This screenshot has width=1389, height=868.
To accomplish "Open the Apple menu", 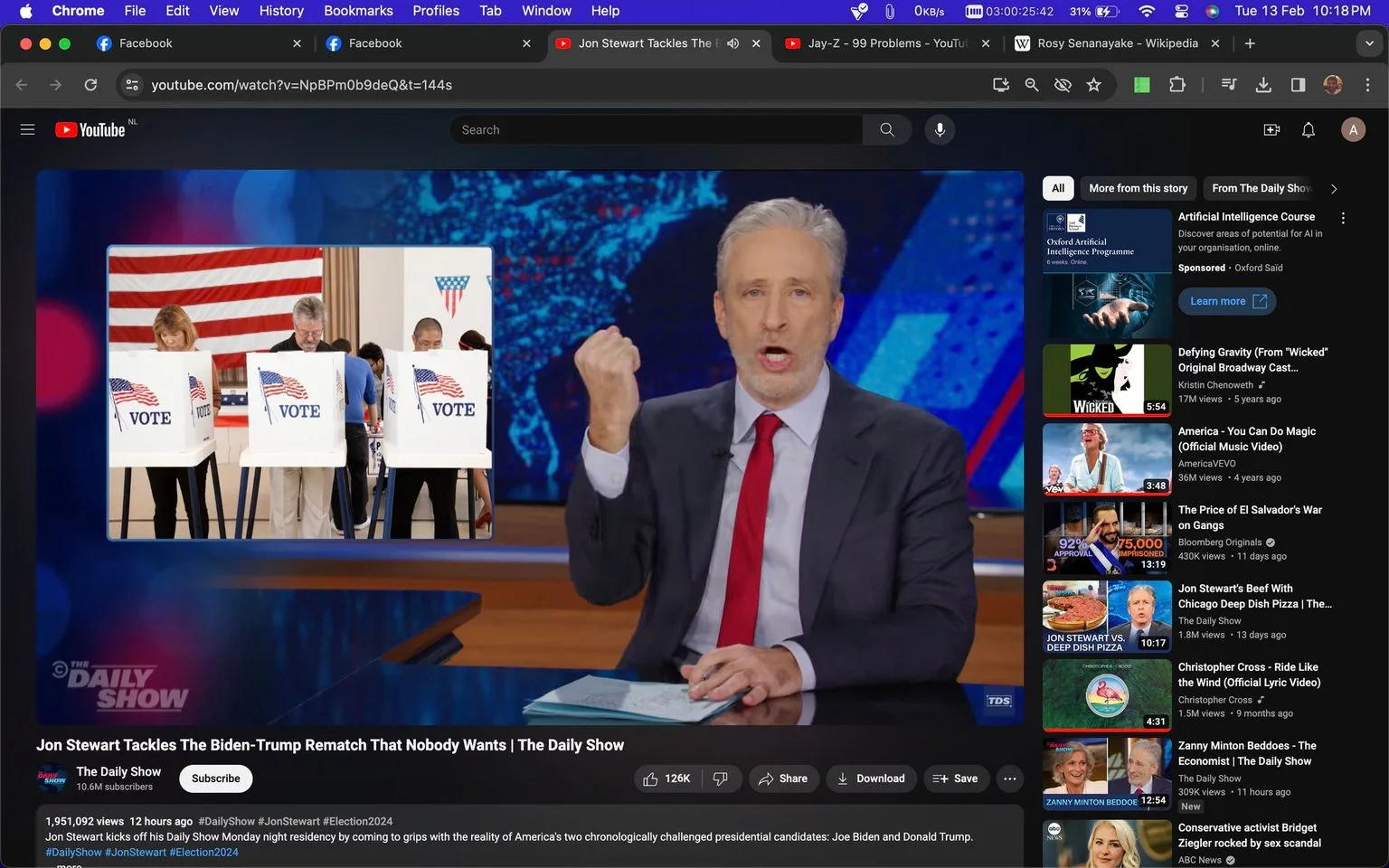I will tap(25, 11).
